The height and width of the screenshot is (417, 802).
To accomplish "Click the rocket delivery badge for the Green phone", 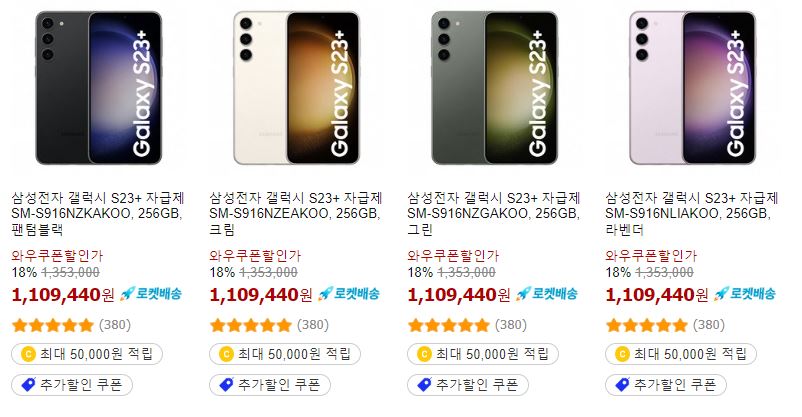I will coord(547,294).
